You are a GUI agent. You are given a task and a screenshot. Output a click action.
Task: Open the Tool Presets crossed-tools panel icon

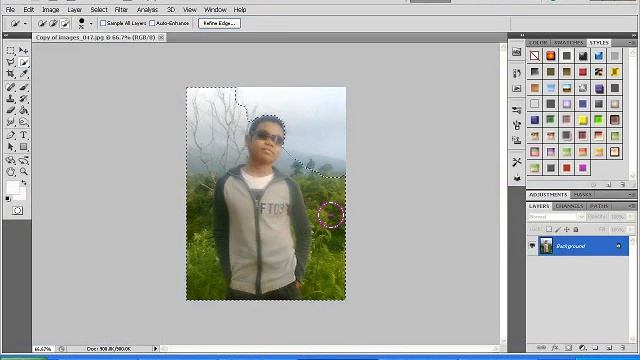click(517, 162)
